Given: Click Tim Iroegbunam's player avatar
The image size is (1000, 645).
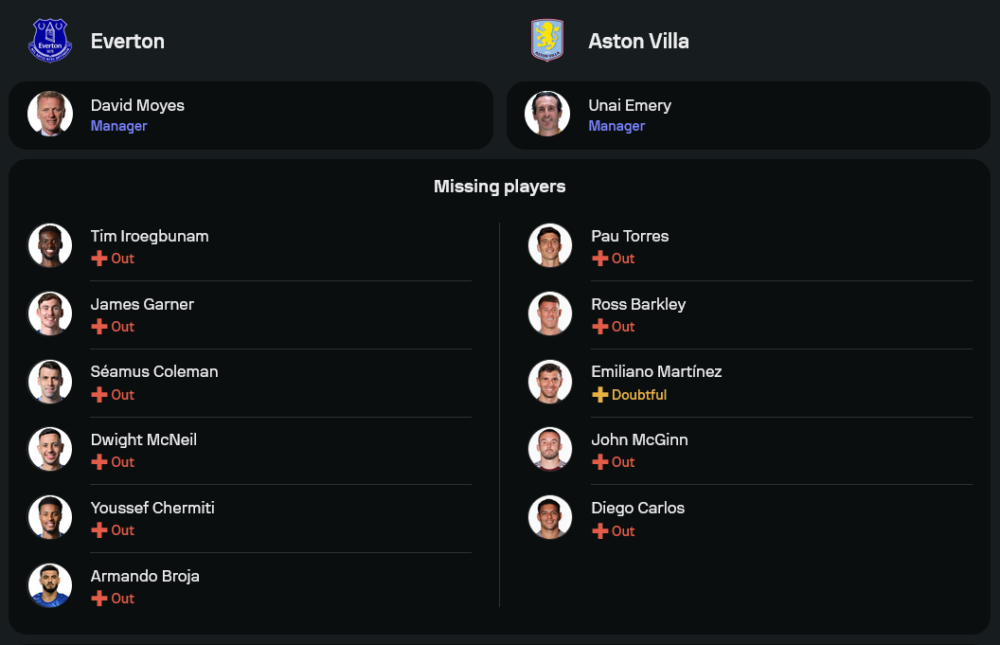Looking at the screenshot, I should point(50,245).
